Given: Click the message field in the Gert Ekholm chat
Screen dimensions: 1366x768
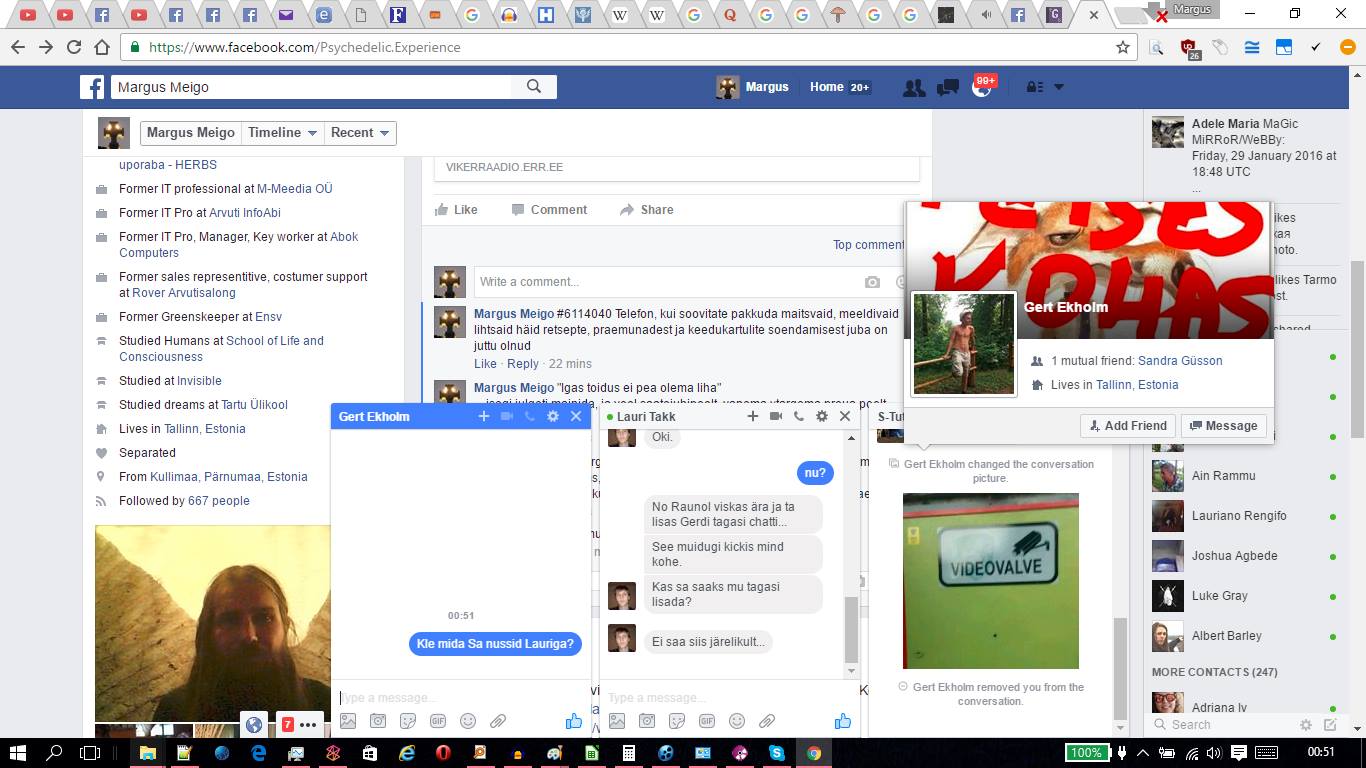Looking at the screenshot, I should coord(461,697).
